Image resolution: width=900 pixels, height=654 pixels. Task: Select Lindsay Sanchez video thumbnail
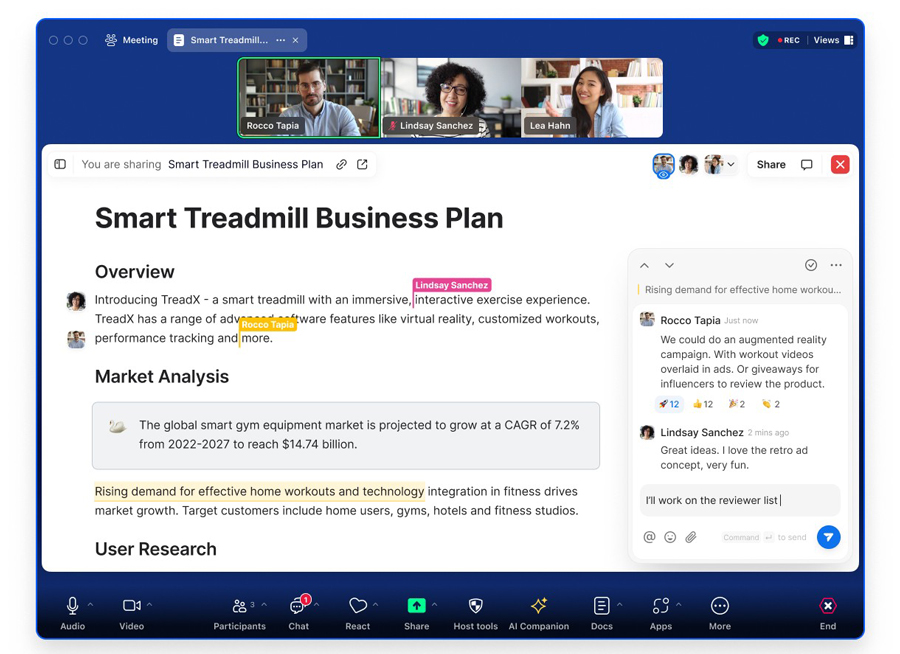coord(451,98)
